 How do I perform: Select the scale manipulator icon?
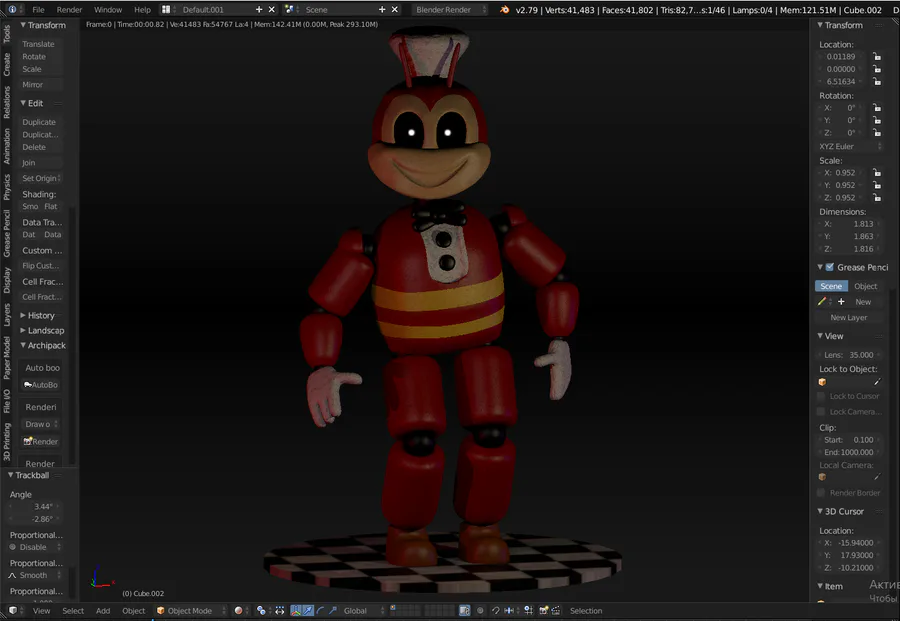tap(333, 610)
